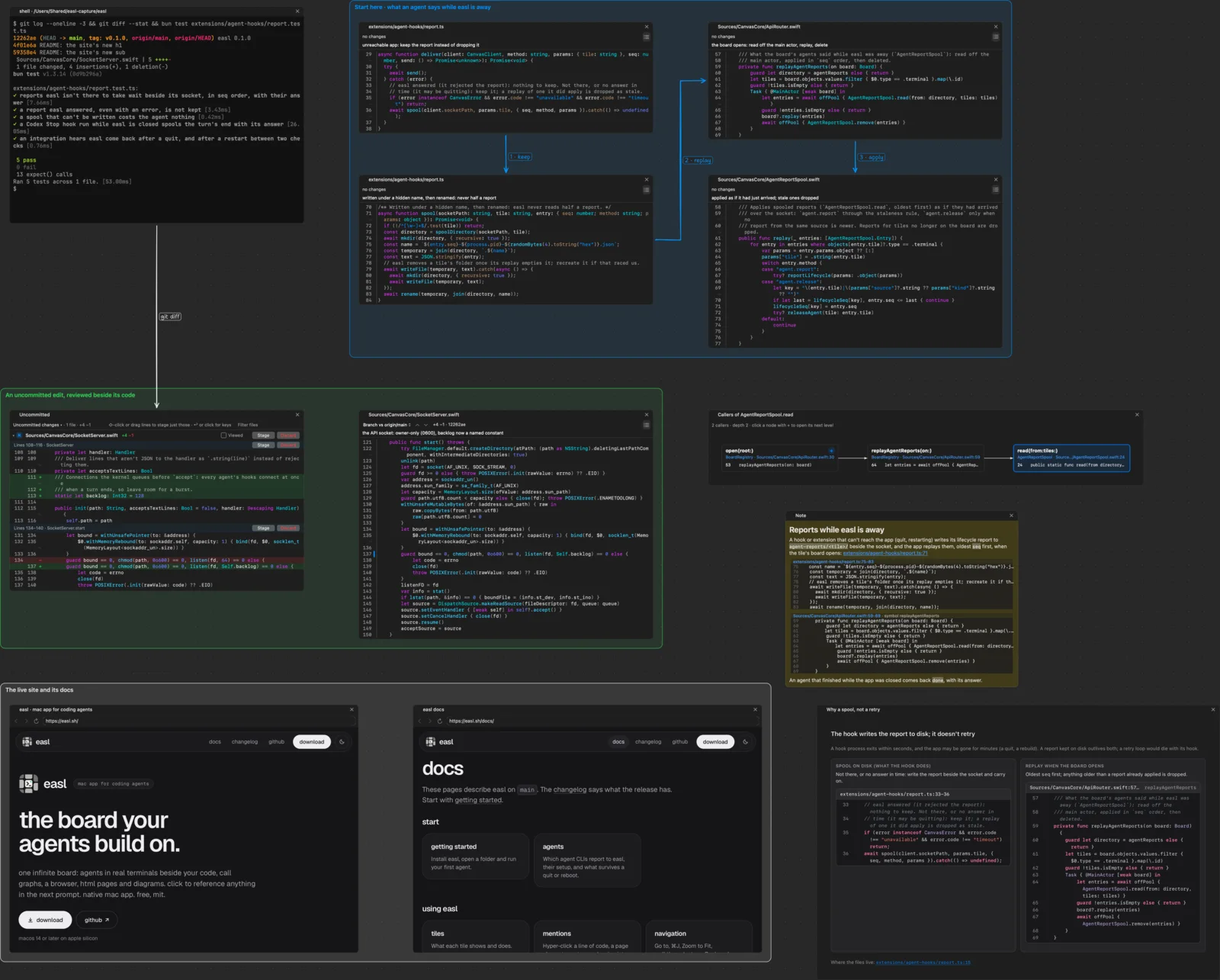Image resolution: width=1220 pixels, height=980 pixels.
Task: Open outline icon on AgentReportSpool.swift tile
Action: (995, 190)
